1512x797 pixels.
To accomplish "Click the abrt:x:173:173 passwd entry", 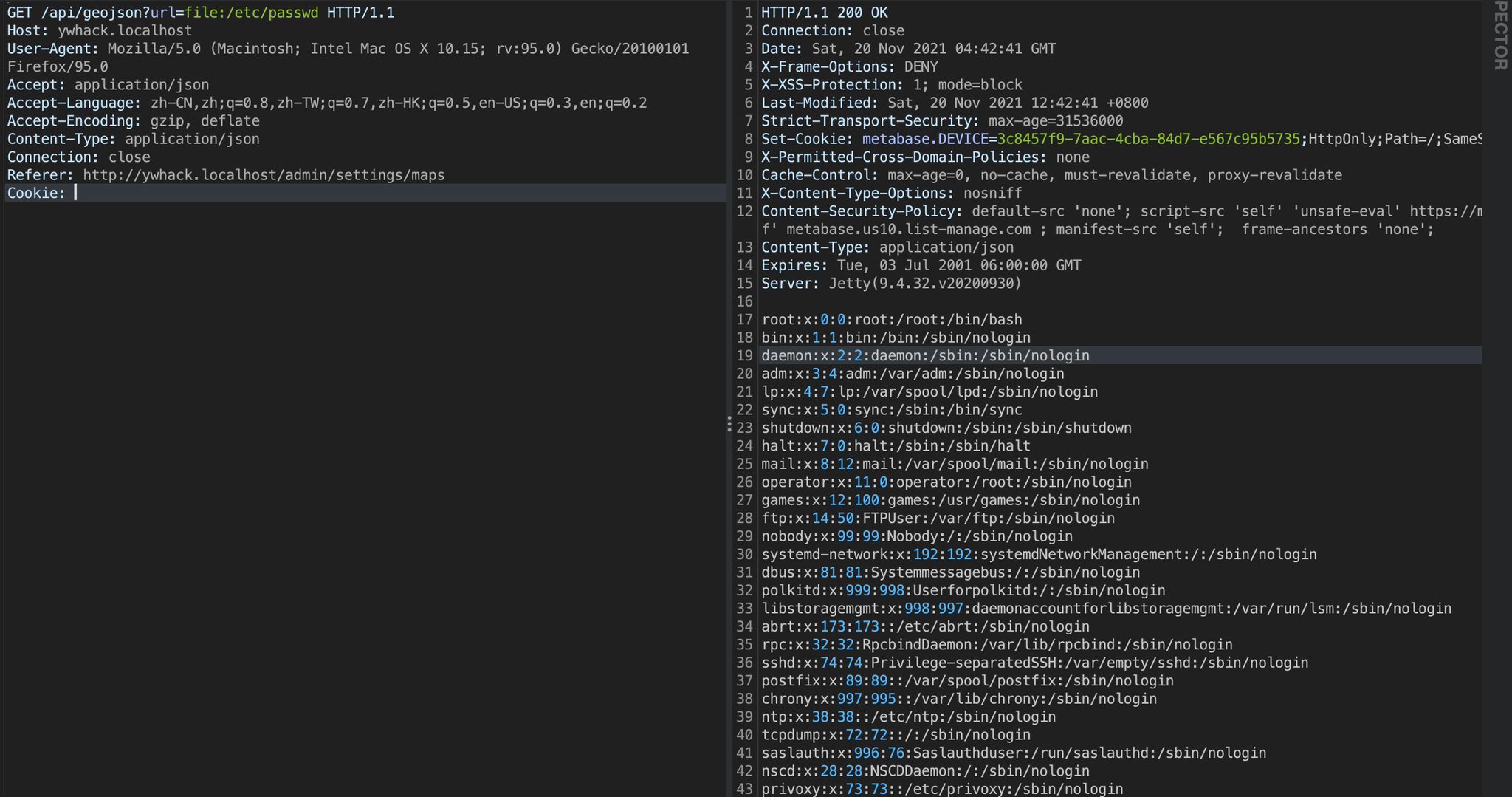I will pos(925,627).
